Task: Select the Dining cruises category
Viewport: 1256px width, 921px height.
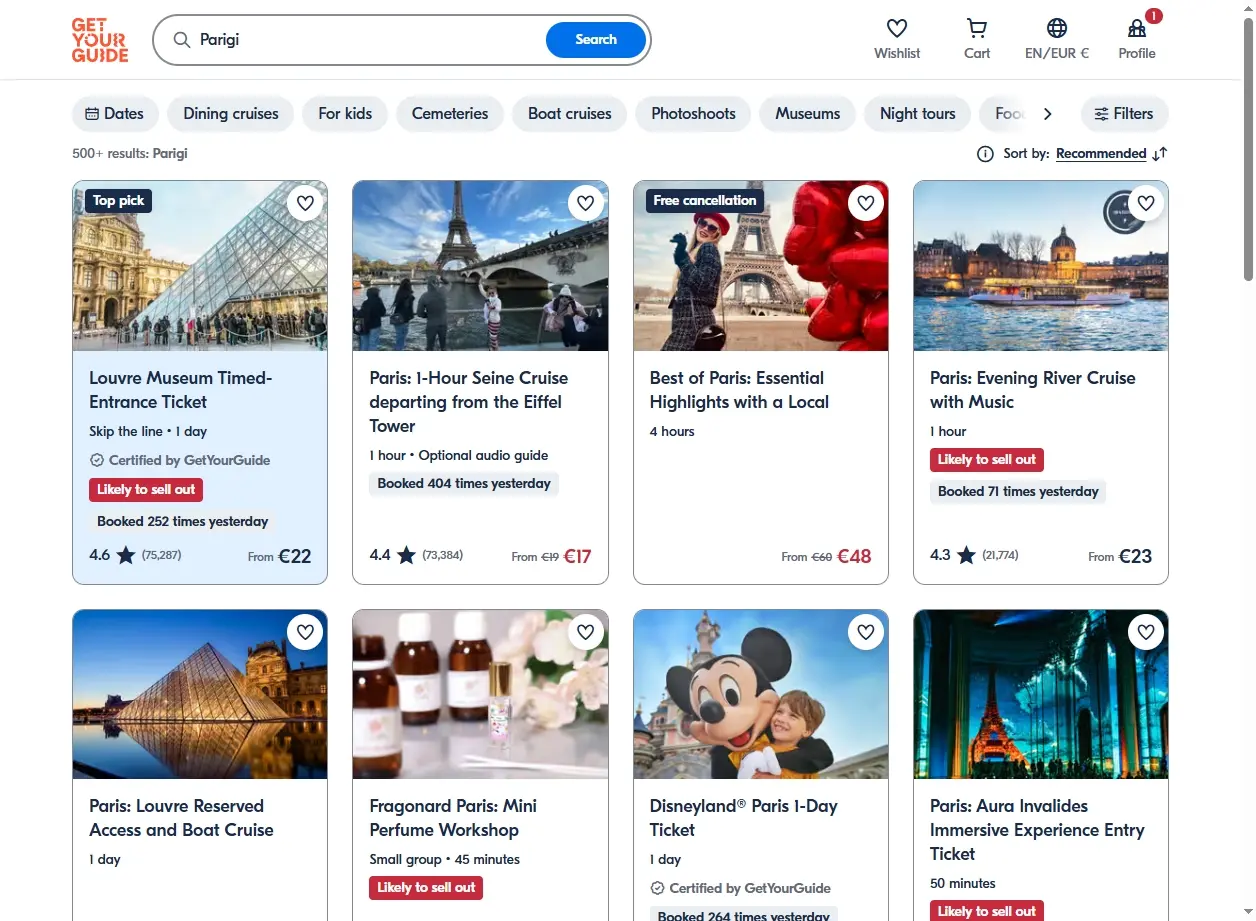Action: coord(231,113)
